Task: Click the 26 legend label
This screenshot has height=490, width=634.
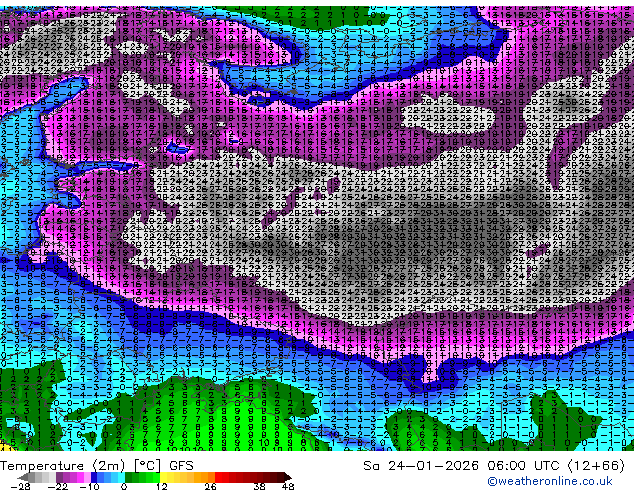Action: [210, 486]
